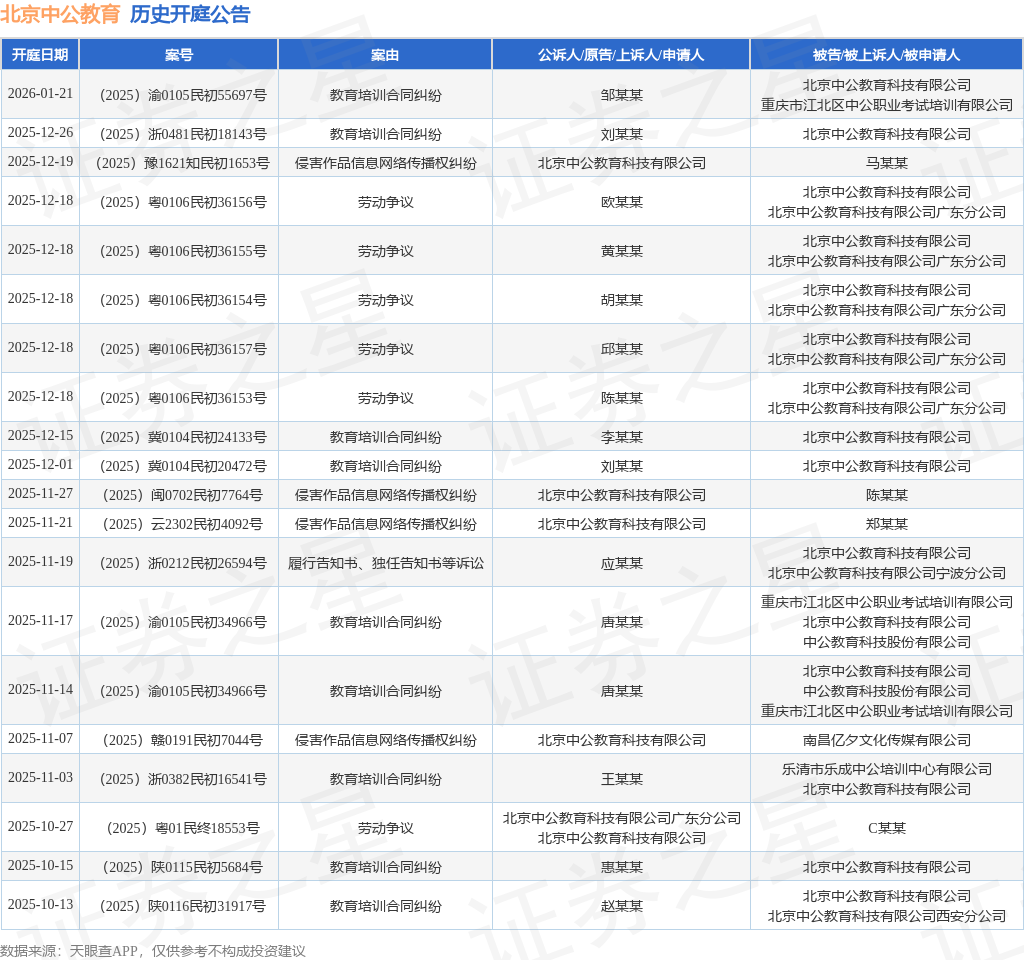Click plaintiff 陈某某 in 36153 row

pyautogui.click(x=622, y=398)
